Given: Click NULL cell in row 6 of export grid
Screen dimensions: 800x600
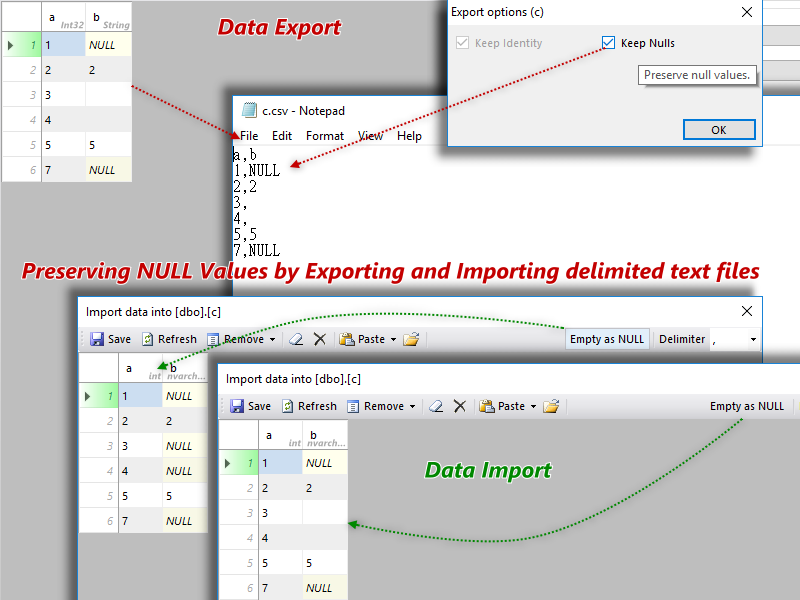Looking at the screenshot, I should pos(108,170).
